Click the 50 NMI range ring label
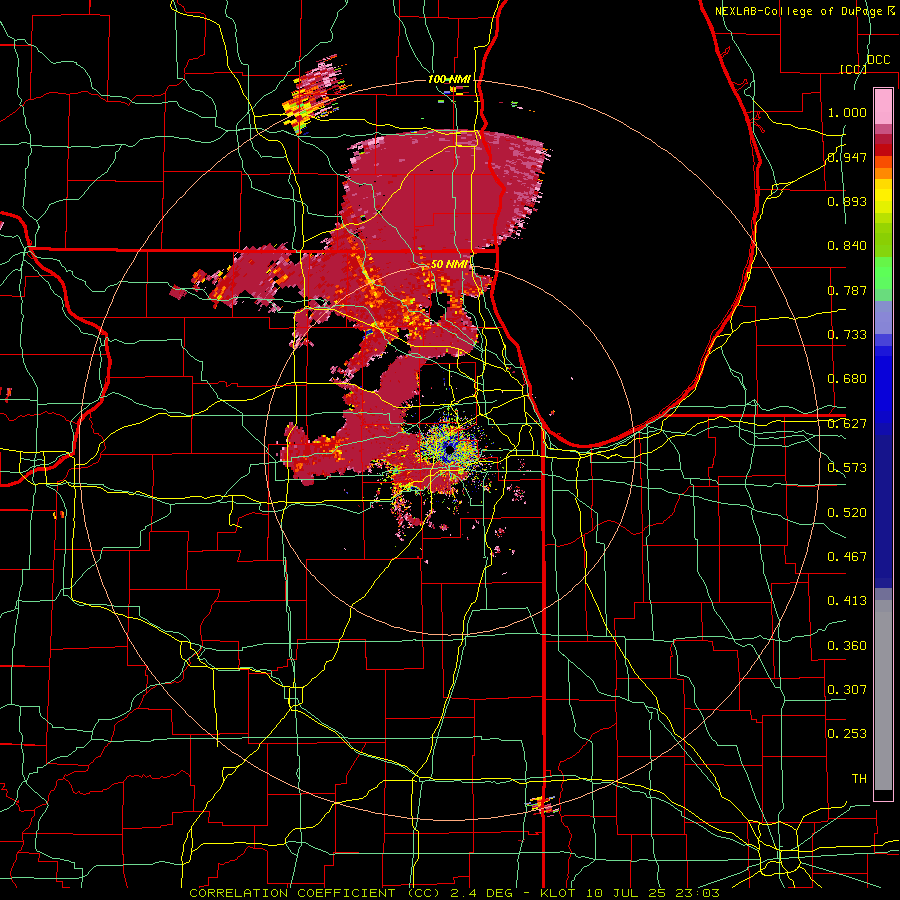This screenshot has height=900, width=900. click(x=449, y=265)
